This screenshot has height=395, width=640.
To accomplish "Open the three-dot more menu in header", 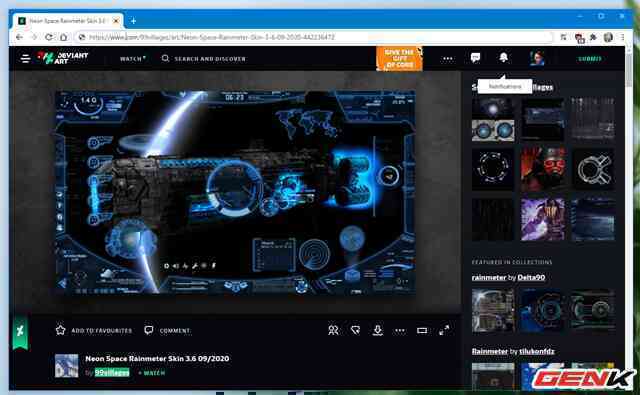I will [448, 58].
